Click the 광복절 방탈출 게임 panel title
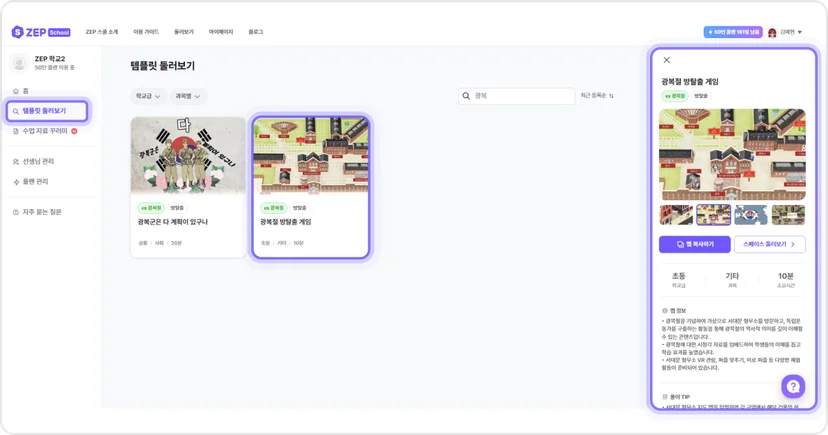Screen dimensions: 828x435 (x=690, y=82)
